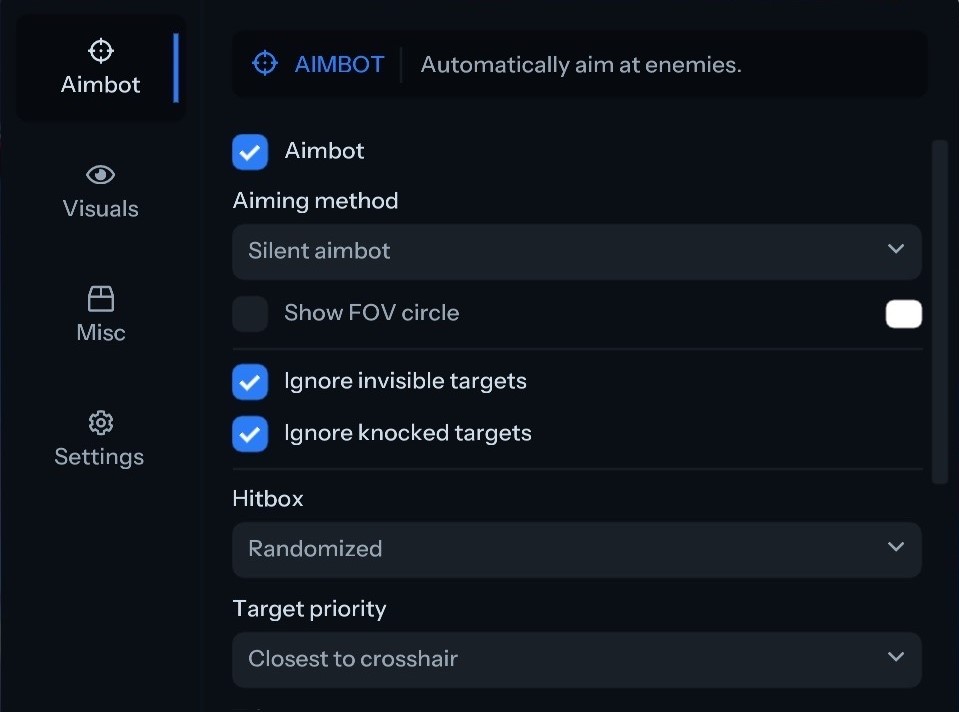959x712 pixels.
Task: Click the chevron next to Closest to crosshair
Action: 895,657
